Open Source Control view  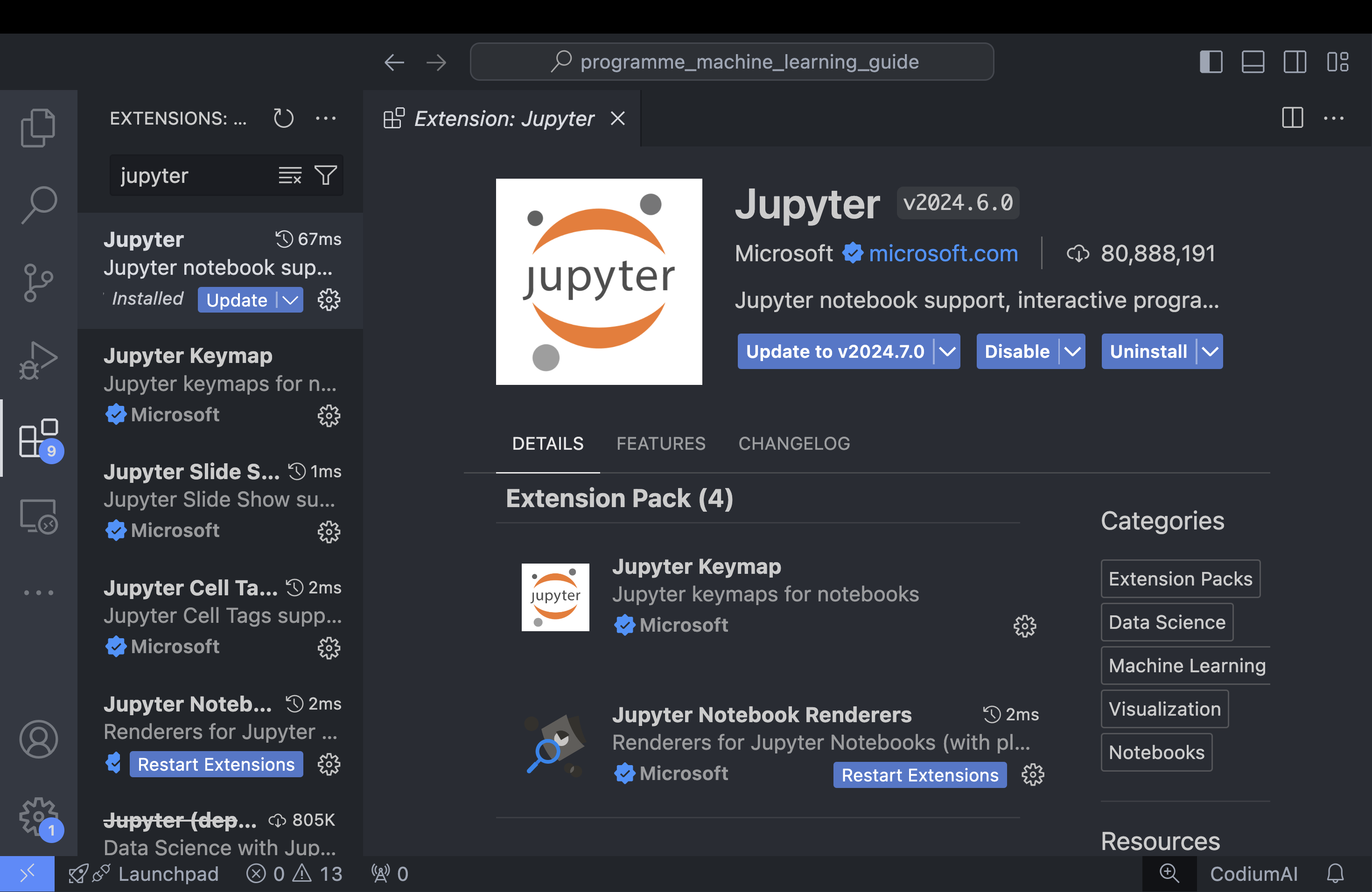(38, 282)
